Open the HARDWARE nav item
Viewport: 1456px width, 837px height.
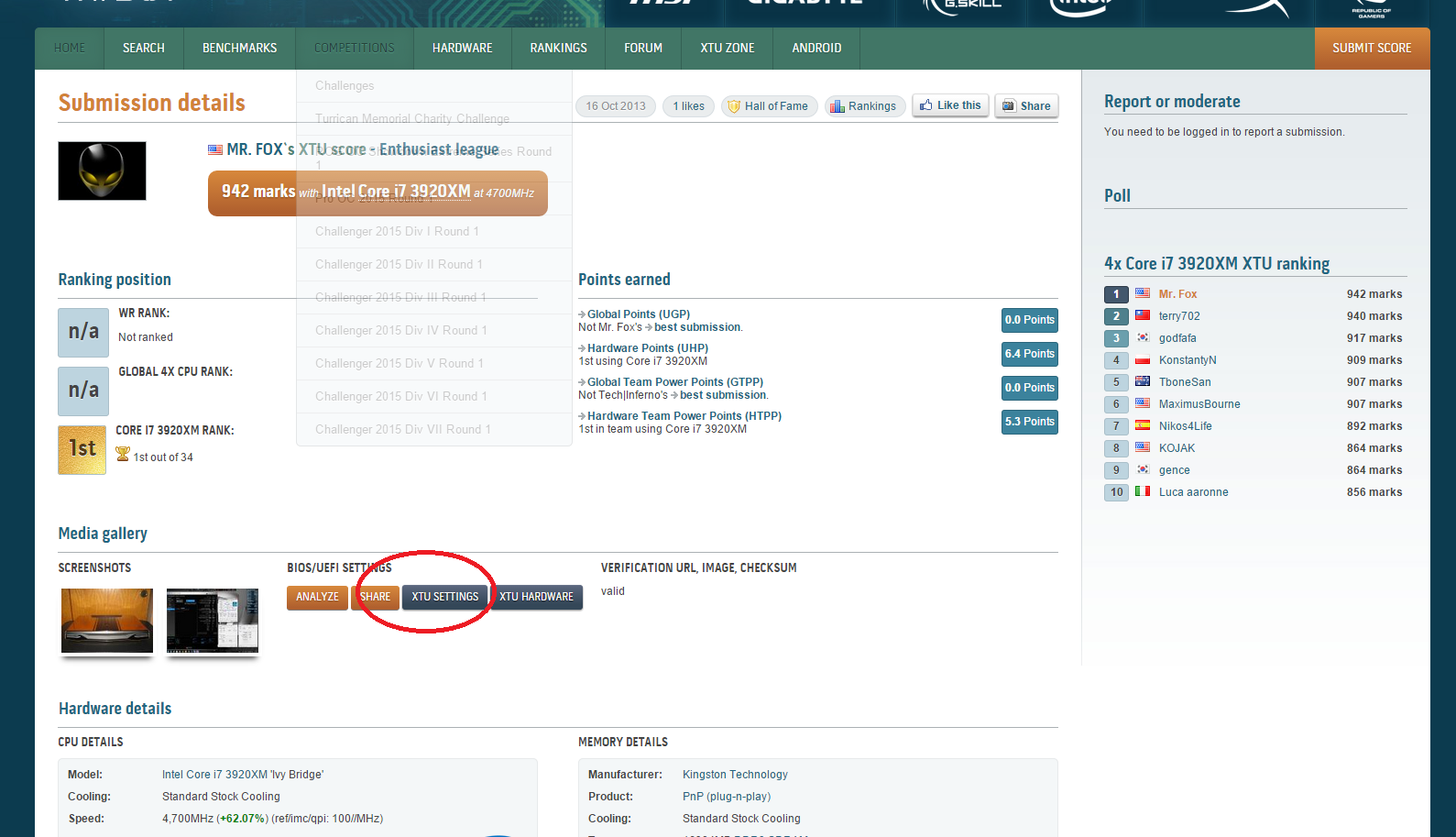pyautogui.click(x=463, y=49)
